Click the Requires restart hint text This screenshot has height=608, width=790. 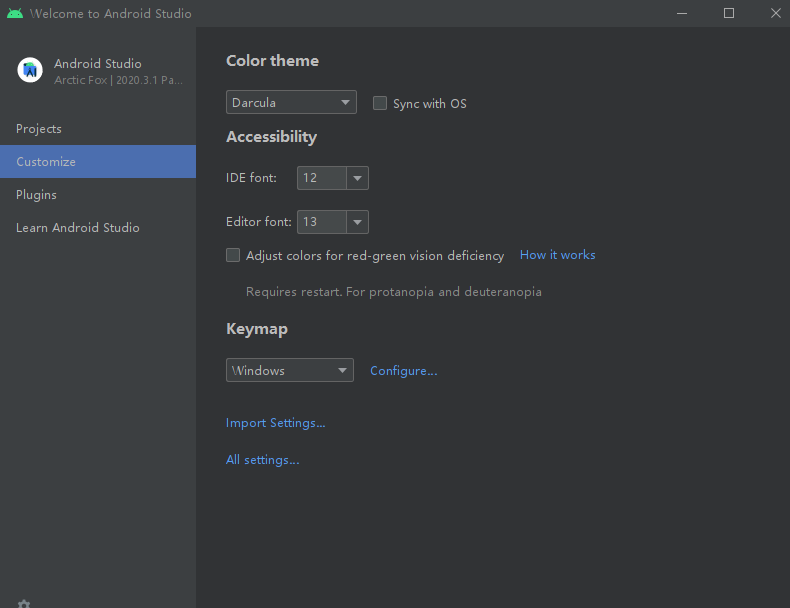393,292
